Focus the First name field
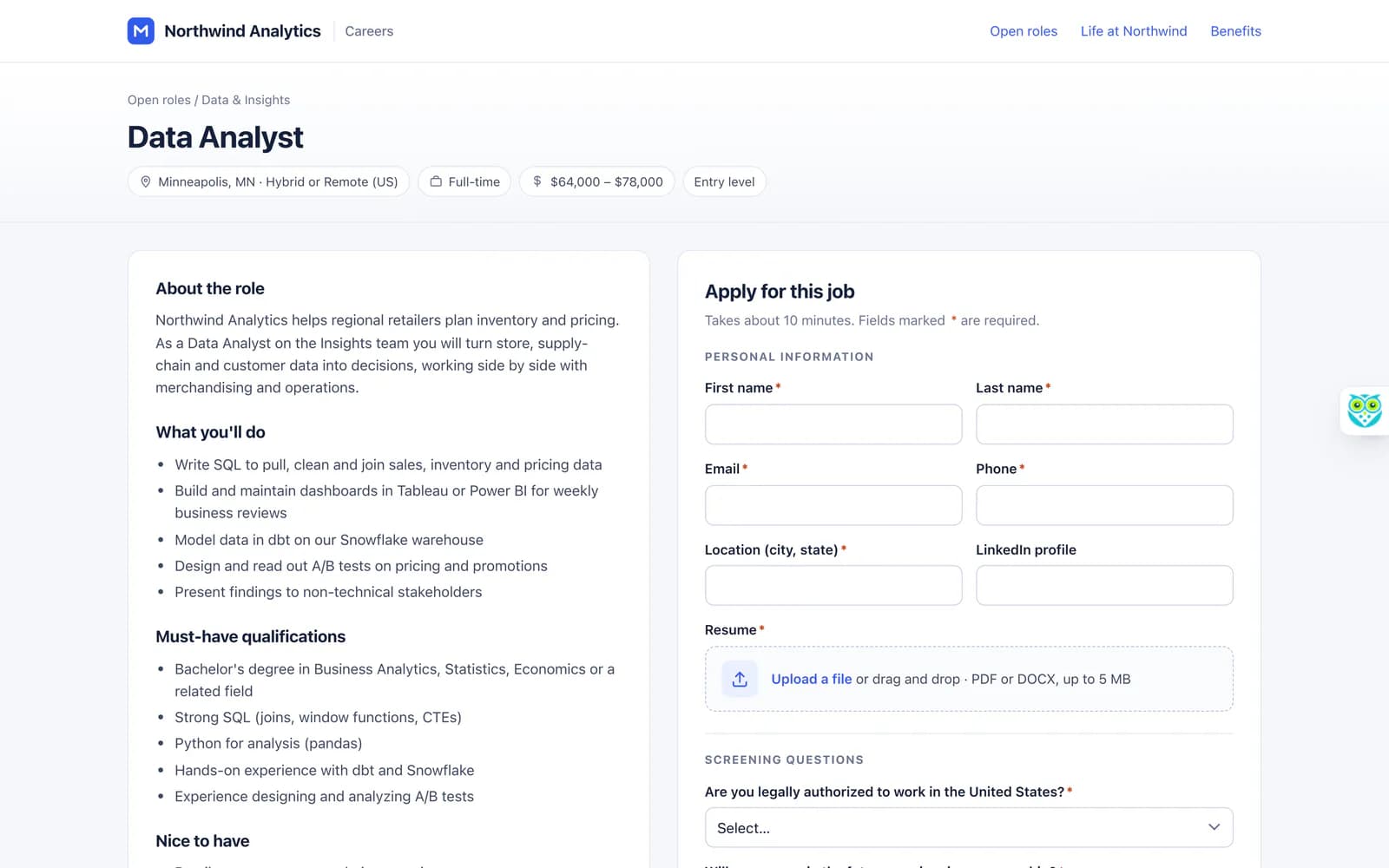1389x868 pixels. pos(833,424)
